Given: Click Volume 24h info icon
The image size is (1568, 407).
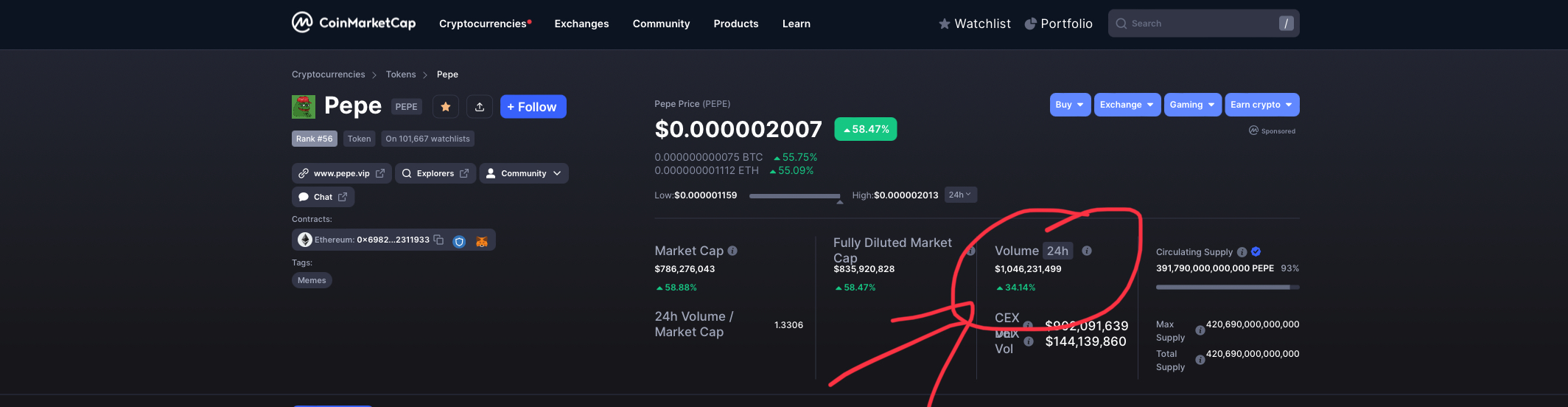Looking at the screenshot, I should (1087, 251).
